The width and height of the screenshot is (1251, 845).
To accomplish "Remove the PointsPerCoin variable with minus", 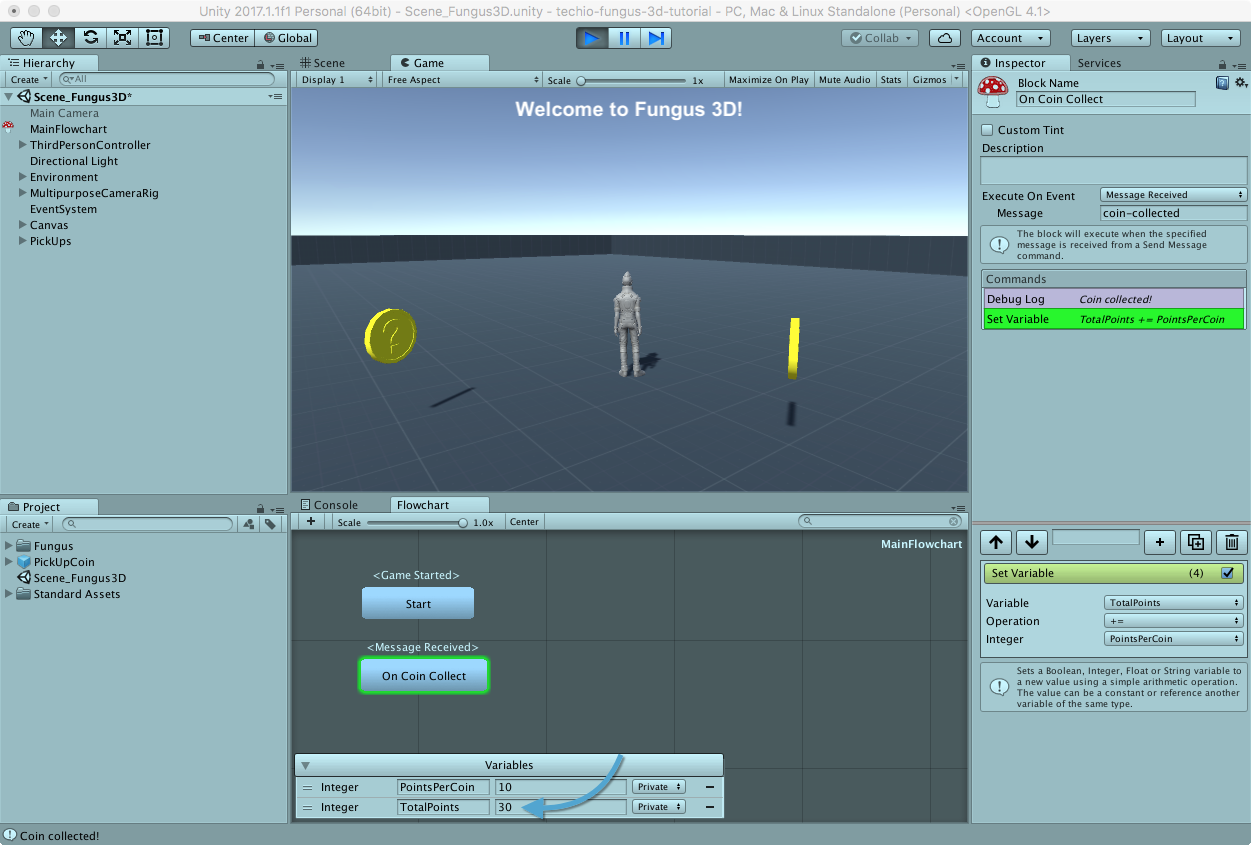I will (710, 787).
